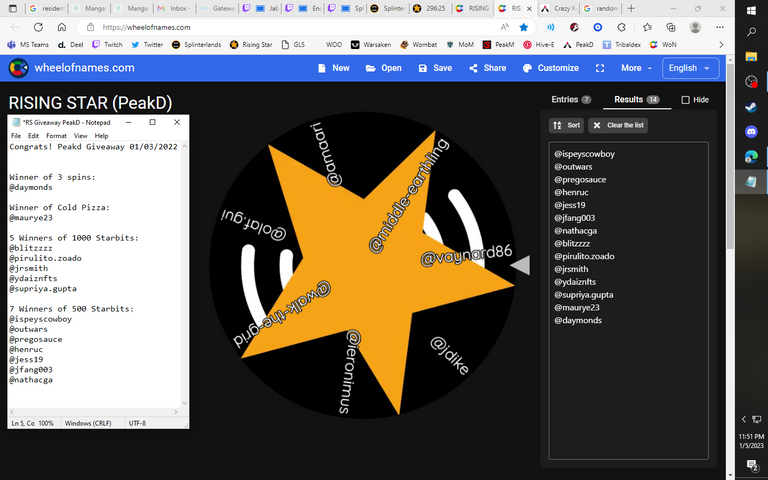The height and width of the screenshot is (480, 768).
Task: Toggle the favorite star for this page
Action: click(x=524, y=27)
